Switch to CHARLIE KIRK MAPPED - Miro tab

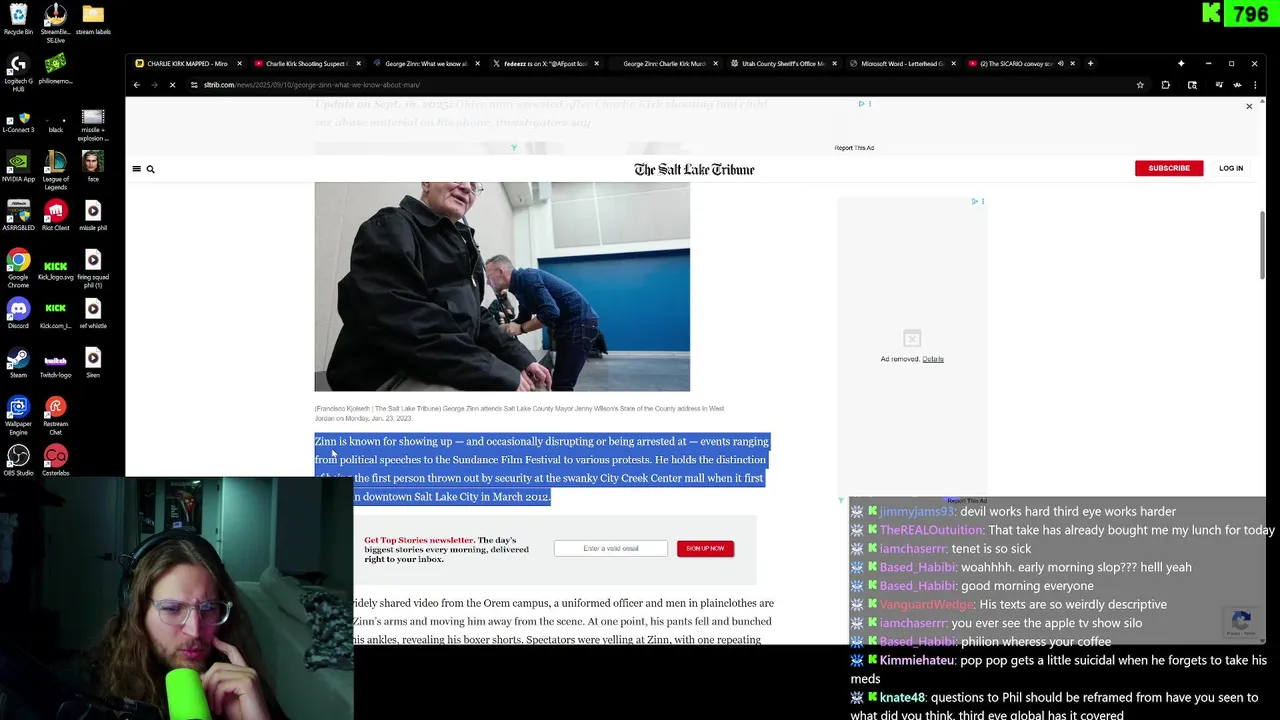click(186, 63)
